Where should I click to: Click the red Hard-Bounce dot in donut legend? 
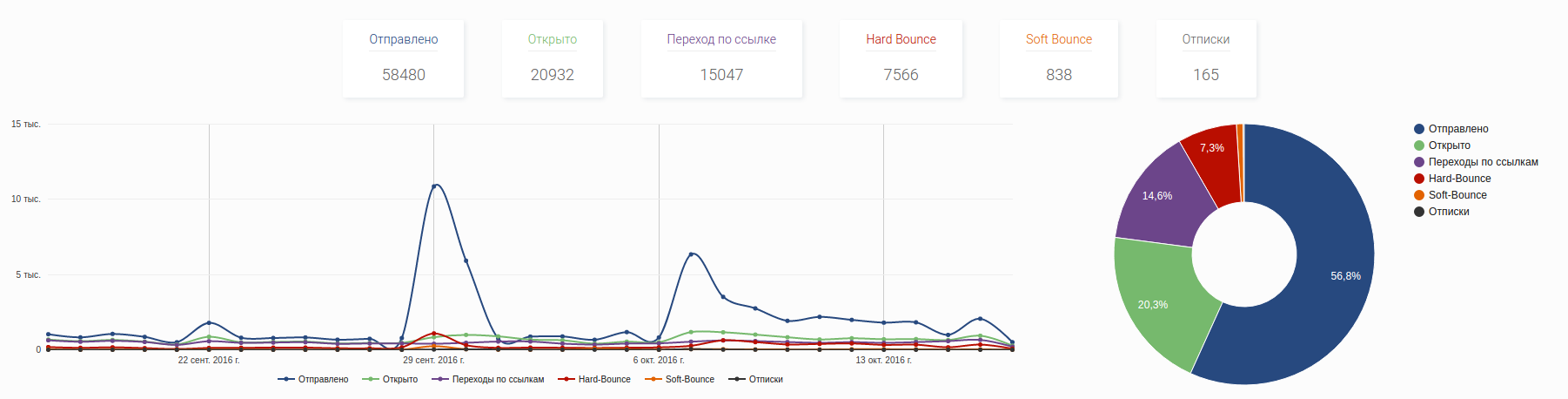coord(1419,179)
